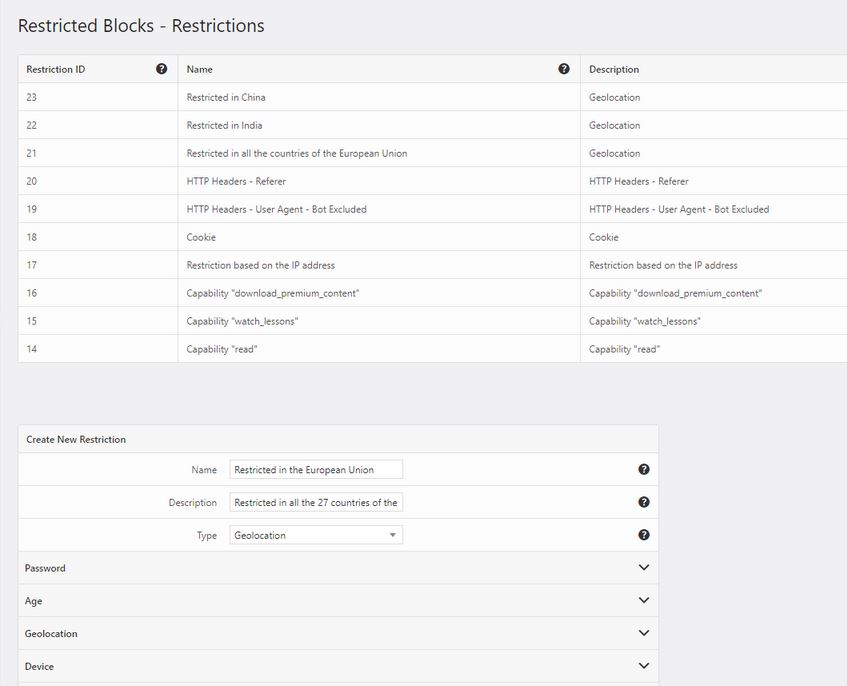Click help icon beside the Type dropdown
This screenshot has width=847, height=686.
coord(644,535)
